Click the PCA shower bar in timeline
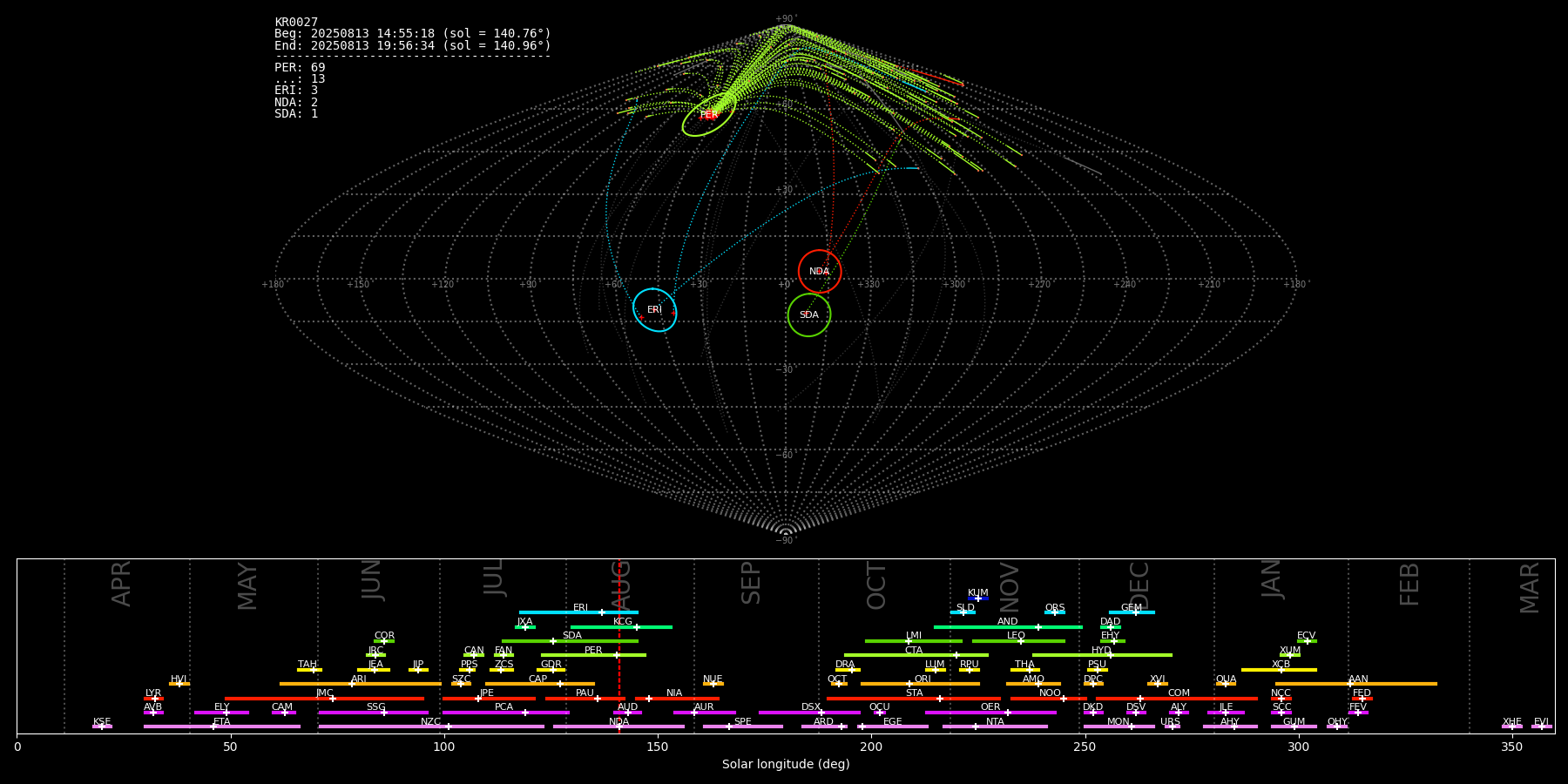 pyautogui.click(x=505, y=713)
